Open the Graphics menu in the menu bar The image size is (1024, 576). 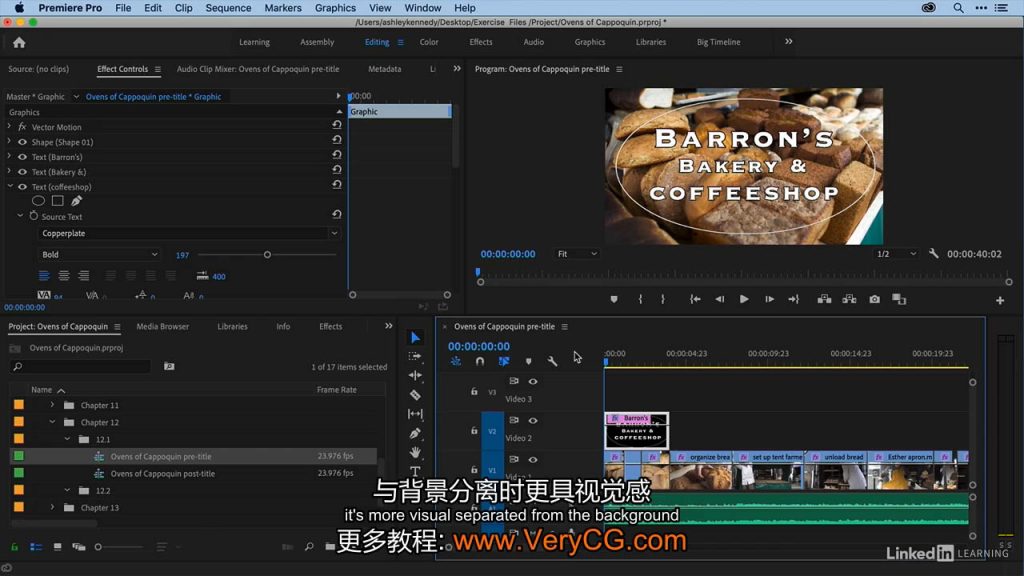tap(335, 8)
